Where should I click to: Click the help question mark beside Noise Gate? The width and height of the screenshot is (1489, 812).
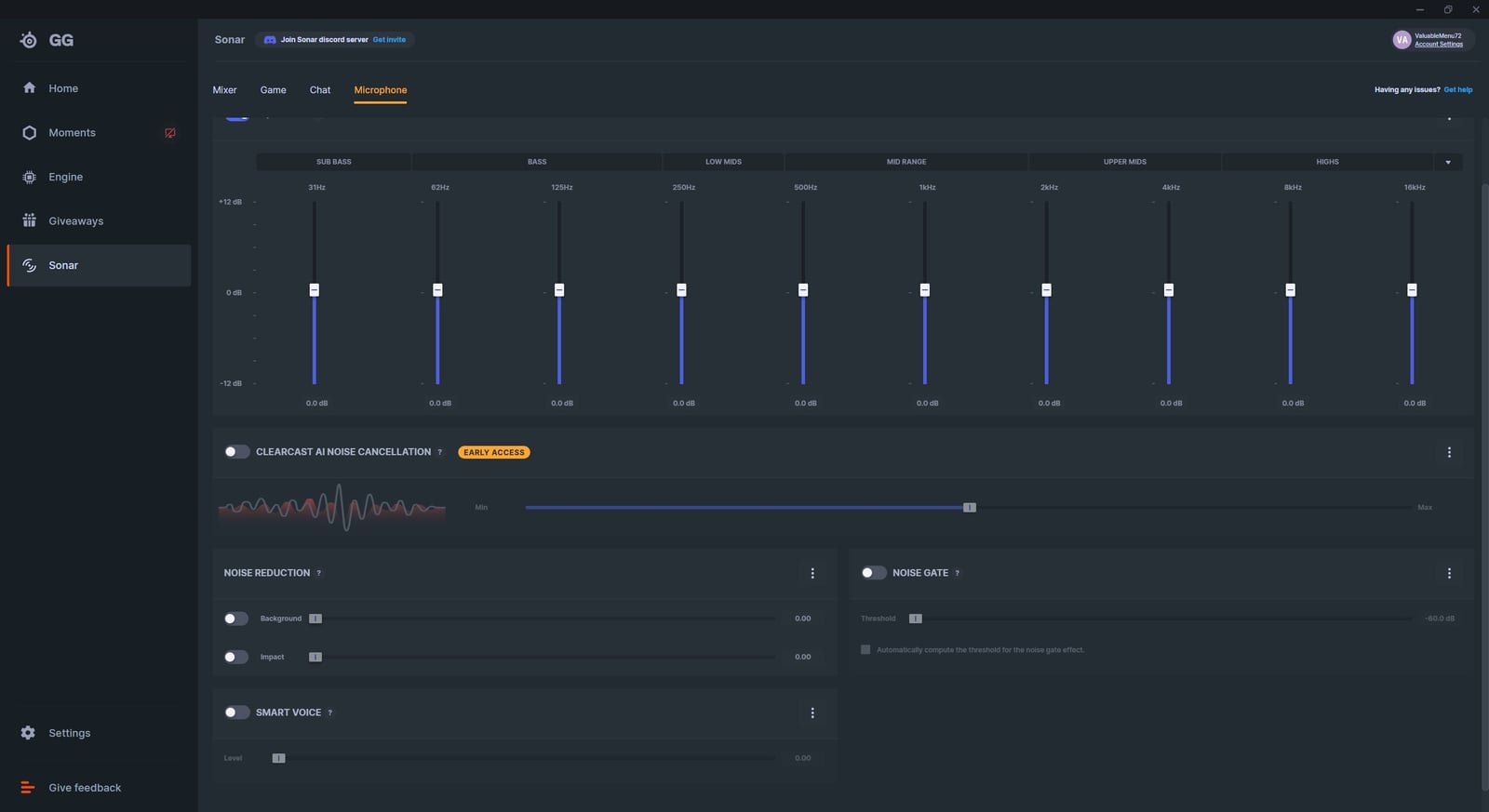pos(957,573)
